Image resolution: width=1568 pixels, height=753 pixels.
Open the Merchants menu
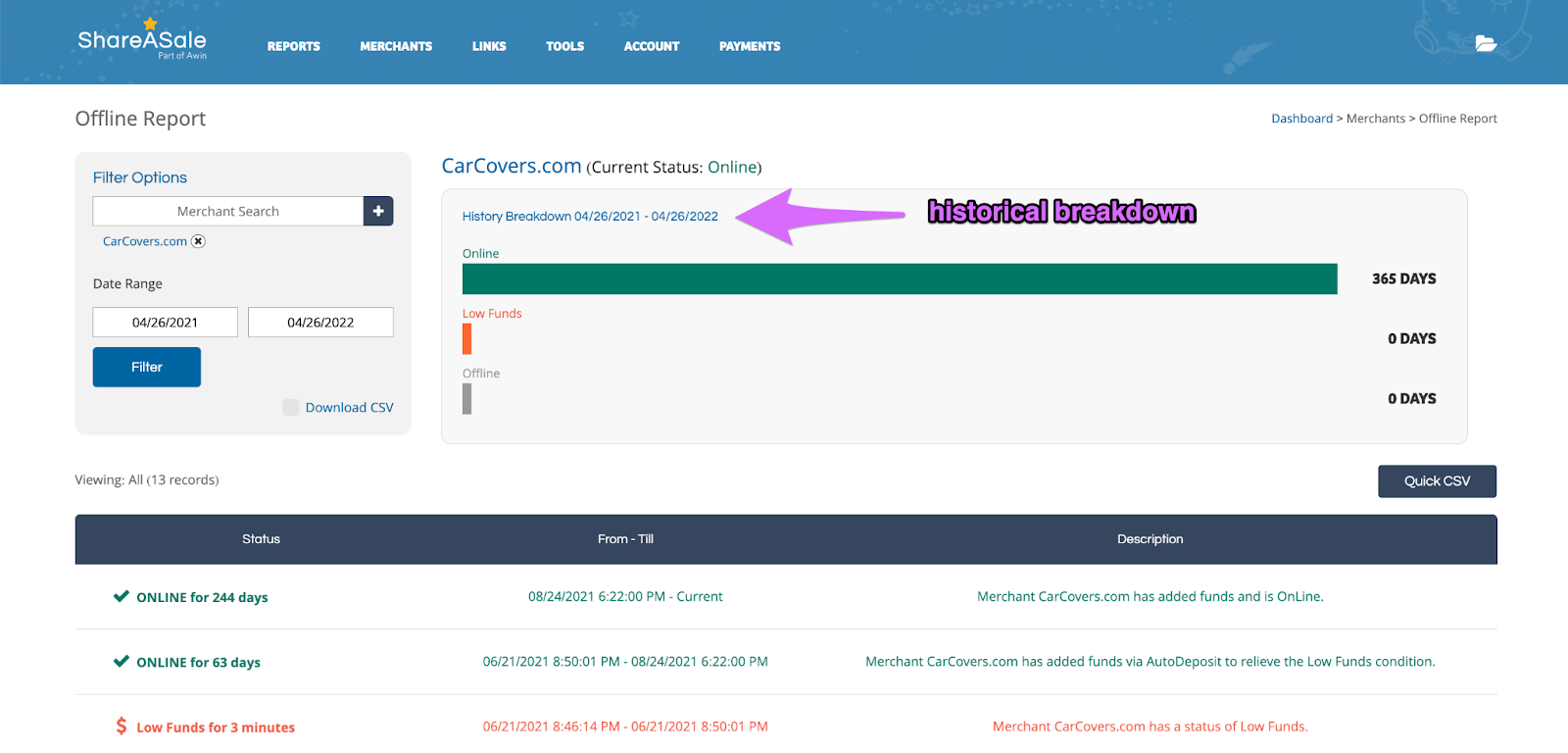[x=396, y=46]
